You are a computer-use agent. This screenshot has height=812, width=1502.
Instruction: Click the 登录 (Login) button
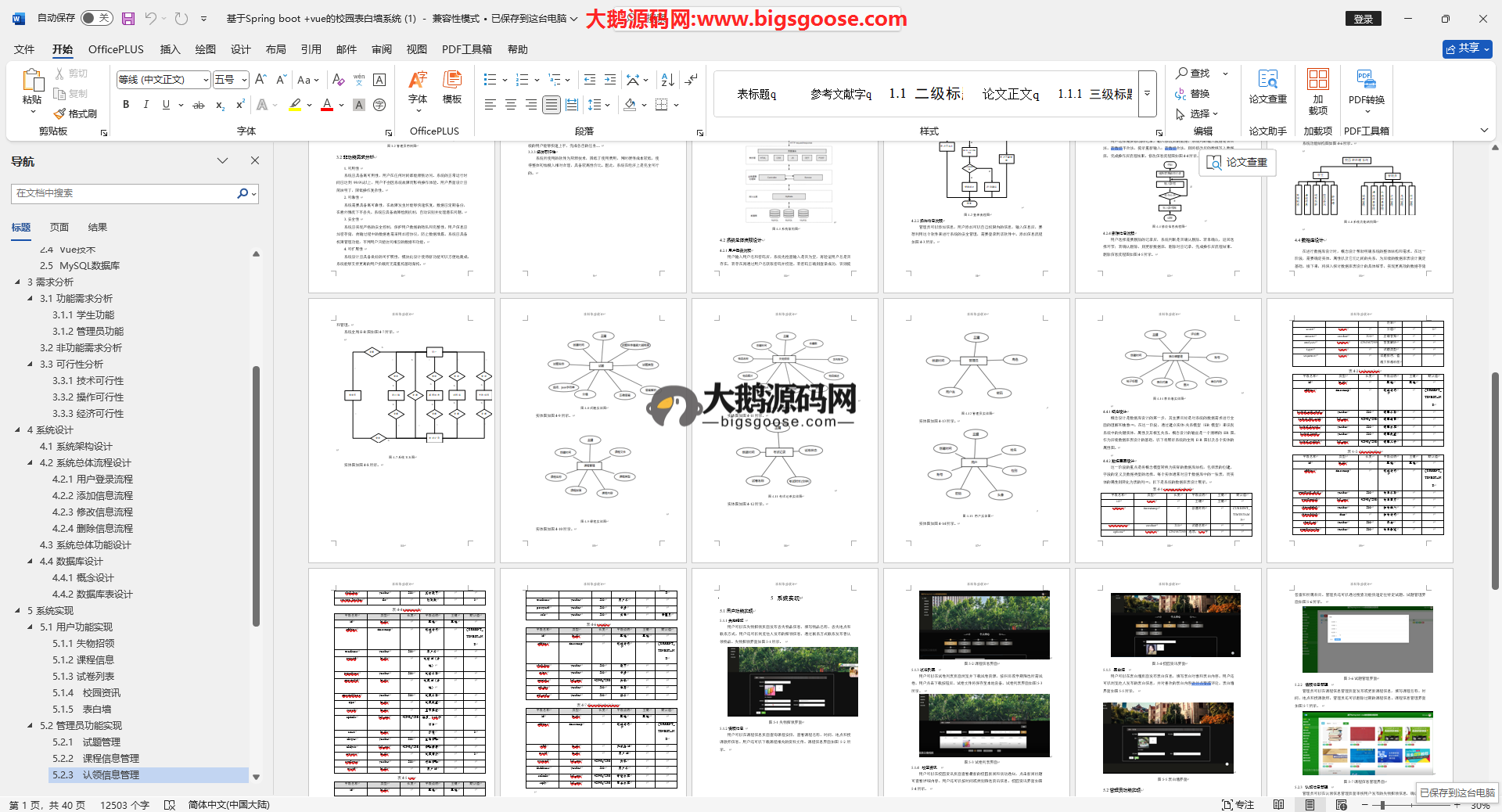(1363, 19)
